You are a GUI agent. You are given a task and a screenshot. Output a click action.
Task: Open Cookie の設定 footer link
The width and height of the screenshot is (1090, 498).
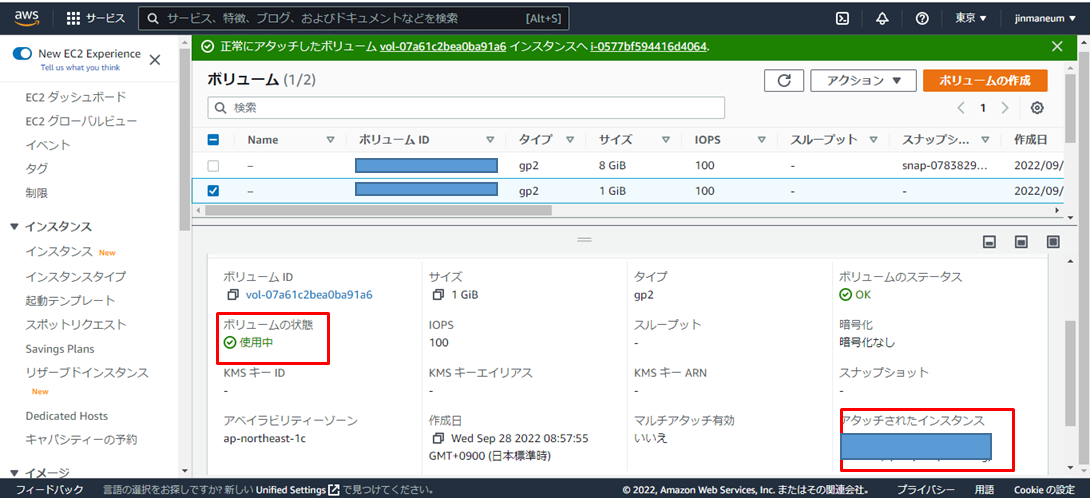coord(1044,490)
